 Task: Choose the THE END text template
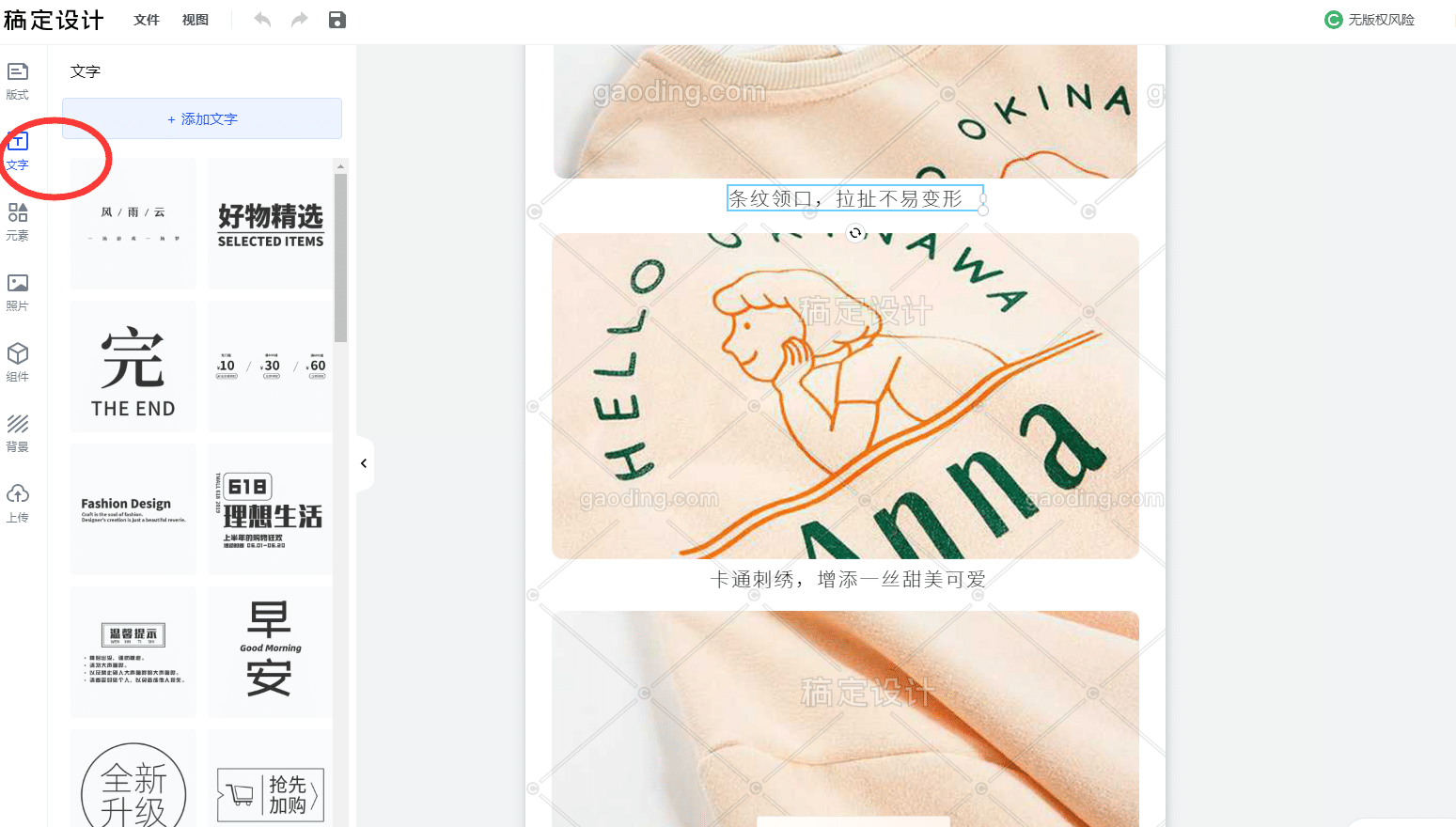133,367
